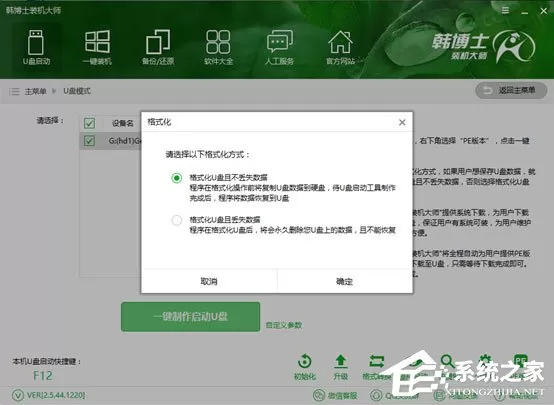Viewport: 554px width, 405px height.
Task: Click 取消 in format dialog
Action: pyautogui.click(x=209, y=281)
